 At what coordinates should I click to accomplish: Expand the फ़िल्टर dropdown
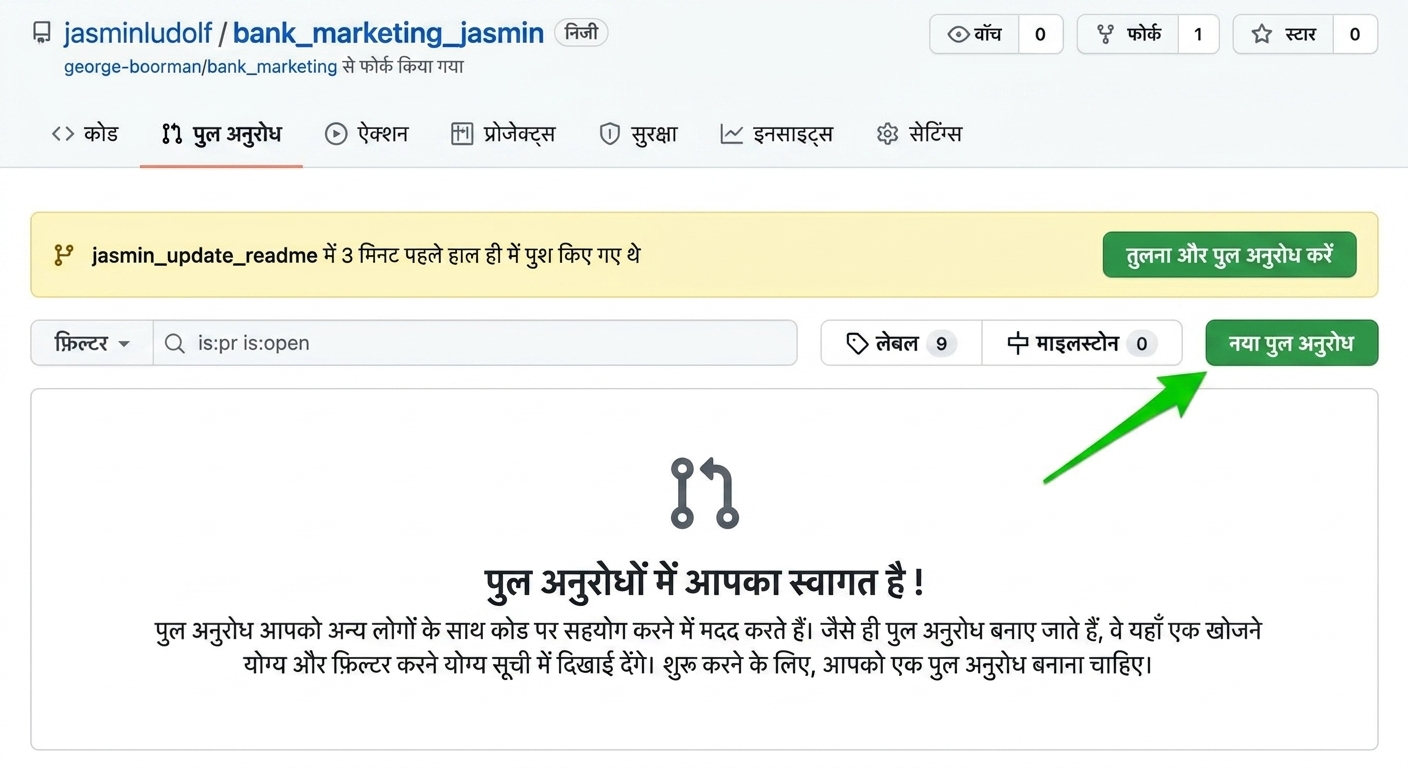pos(92,343)
